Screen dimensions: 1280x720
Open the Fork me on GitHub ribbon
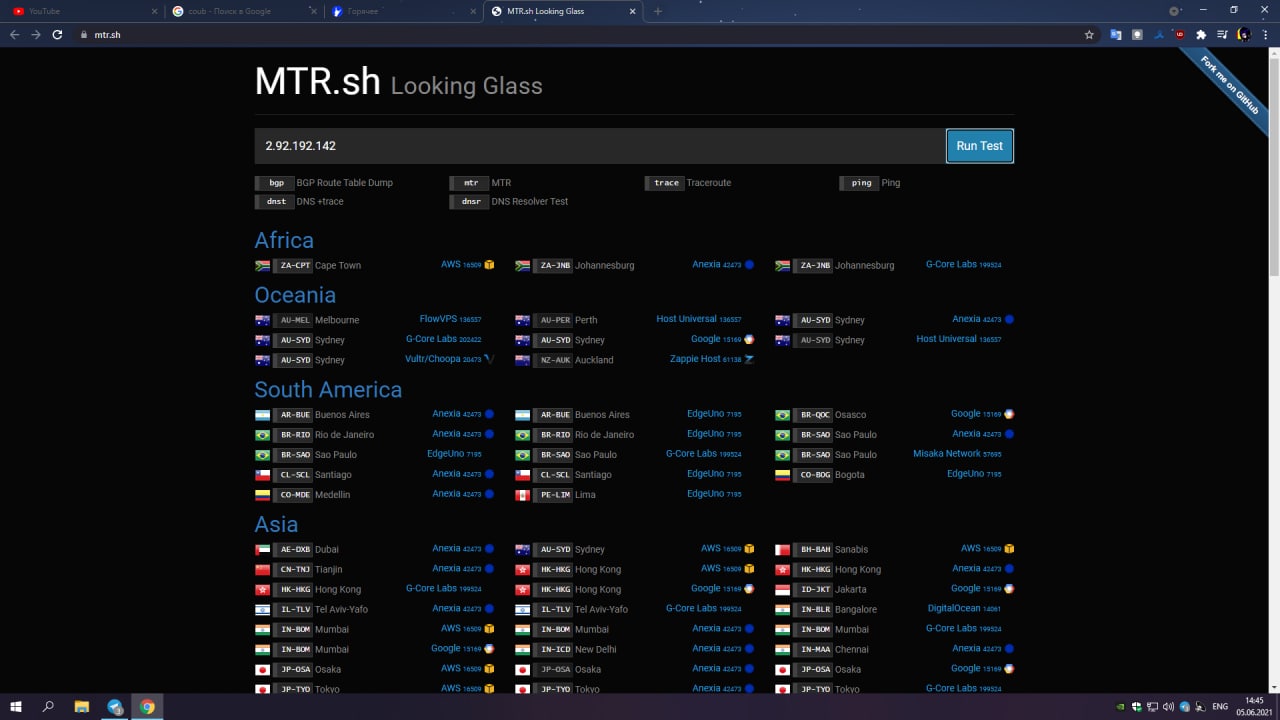coord(1230,85)
